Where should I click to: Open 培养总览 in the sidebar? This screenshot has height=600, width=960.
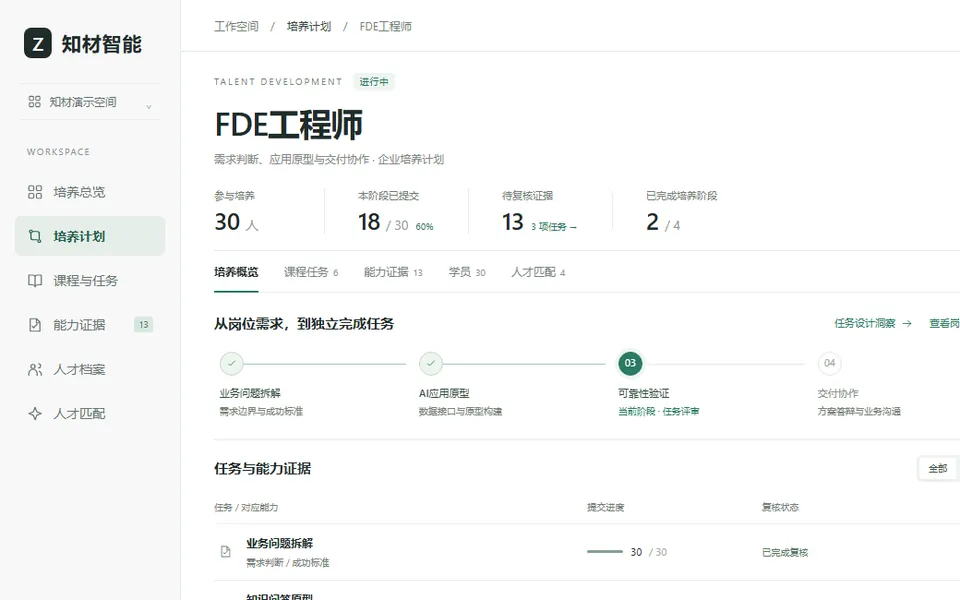click(x=90, y=192)
